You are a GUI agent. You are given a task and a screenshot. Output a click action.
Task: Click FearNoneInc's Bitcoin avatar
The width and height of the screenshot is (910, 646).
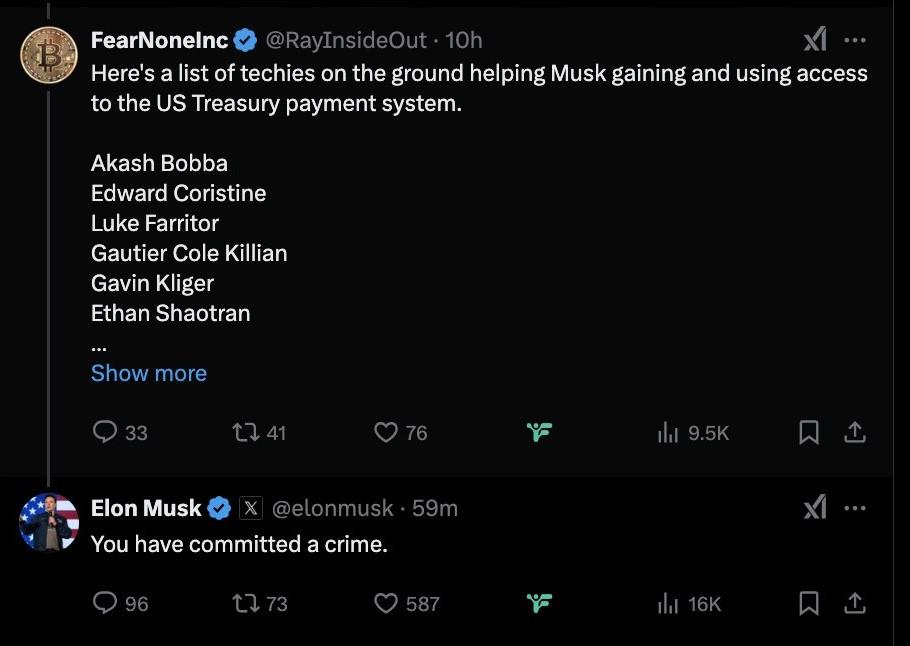49,53
